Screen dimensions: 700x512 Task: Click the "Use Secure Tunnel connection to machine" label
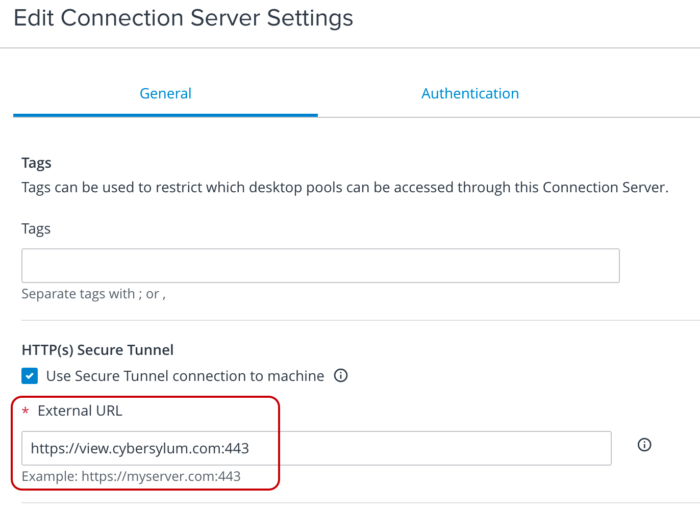click(x=185, y=376)
